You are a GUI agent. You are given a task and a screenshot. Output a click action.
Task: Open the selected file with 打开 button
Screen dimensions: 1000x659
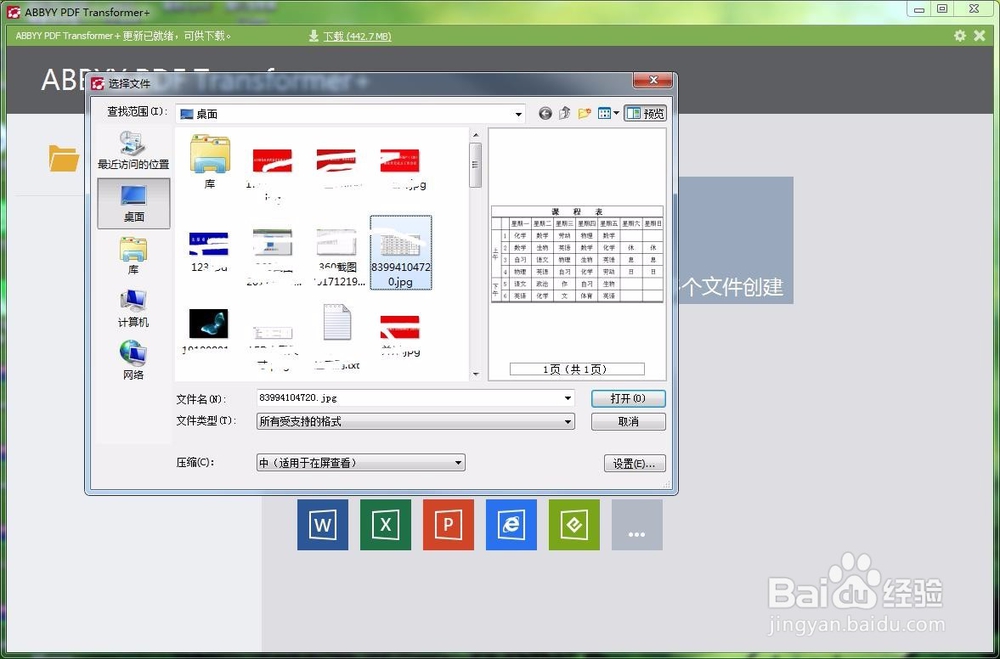(x=628, y=399)
